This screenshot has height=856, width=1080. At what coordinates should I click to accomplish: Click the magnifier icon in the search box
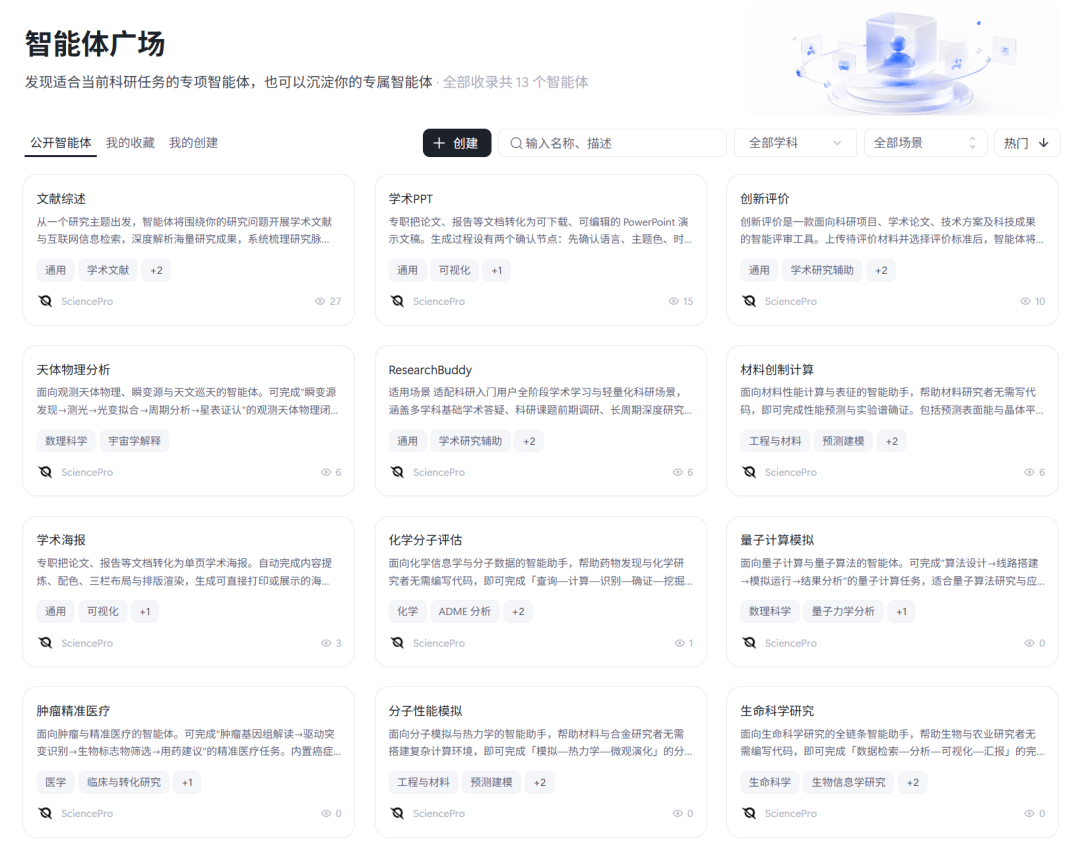[x=516, y=143]
